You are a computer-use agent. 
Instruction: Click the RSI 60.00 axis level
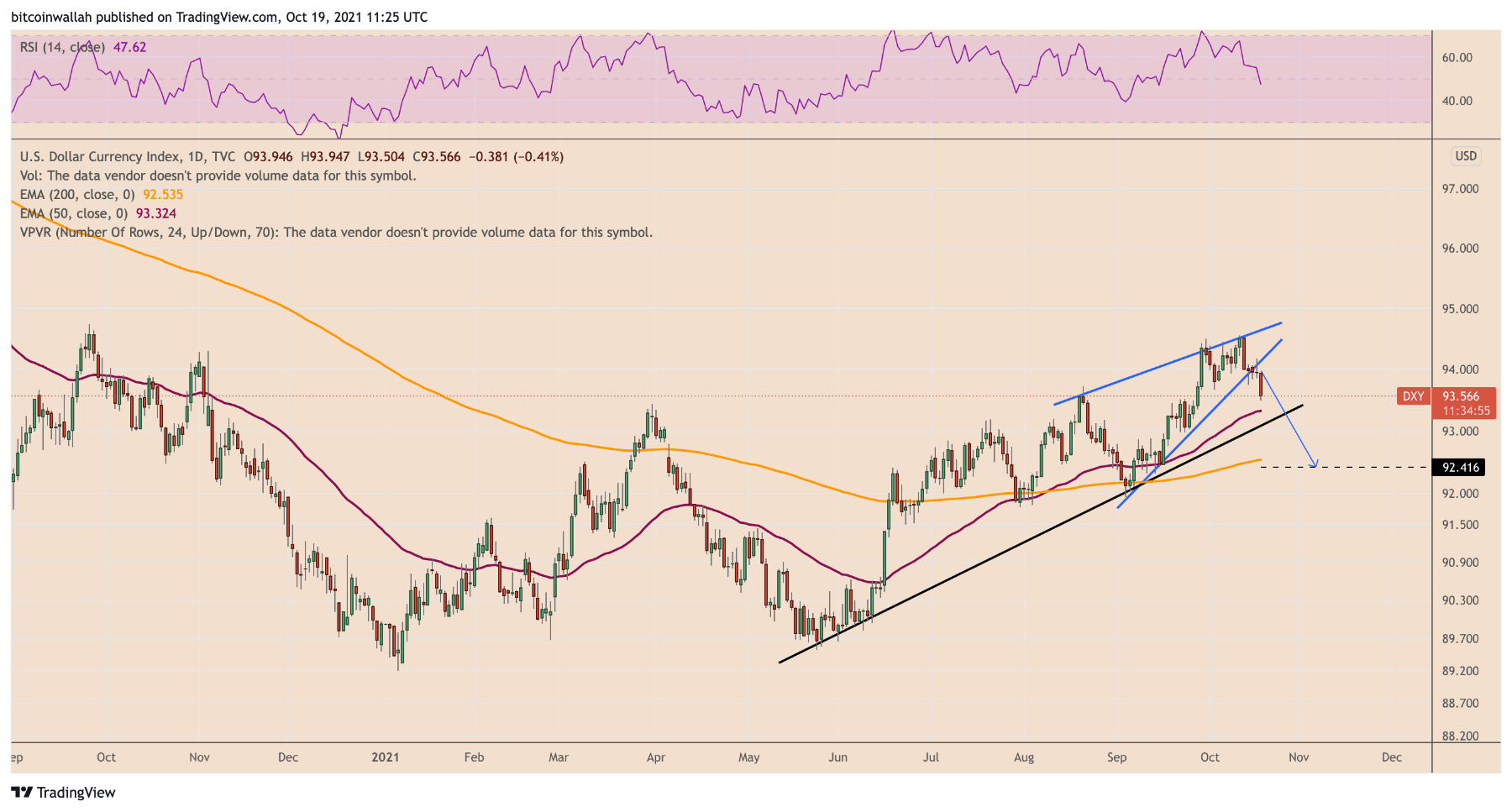coord(1457,58)
